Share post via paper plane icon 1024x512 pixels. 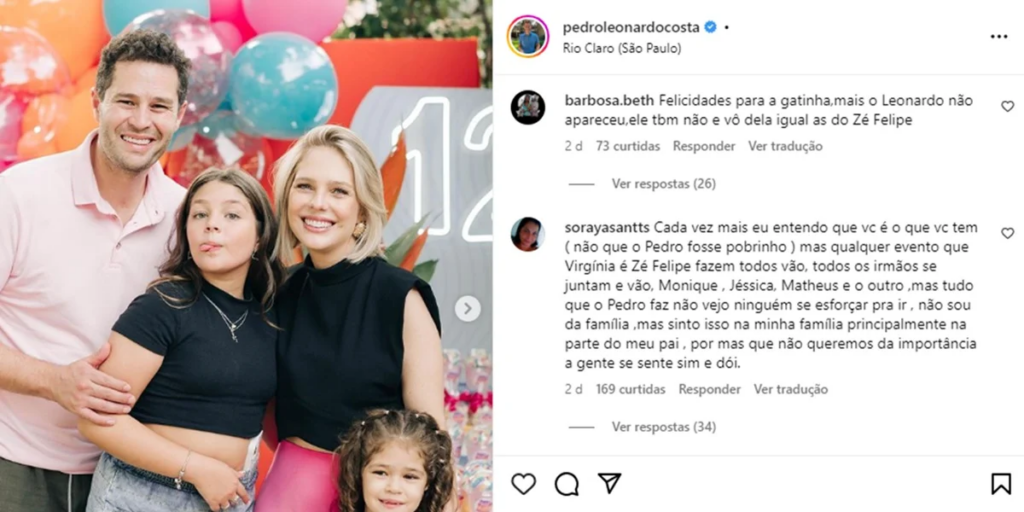pos(609,483)
